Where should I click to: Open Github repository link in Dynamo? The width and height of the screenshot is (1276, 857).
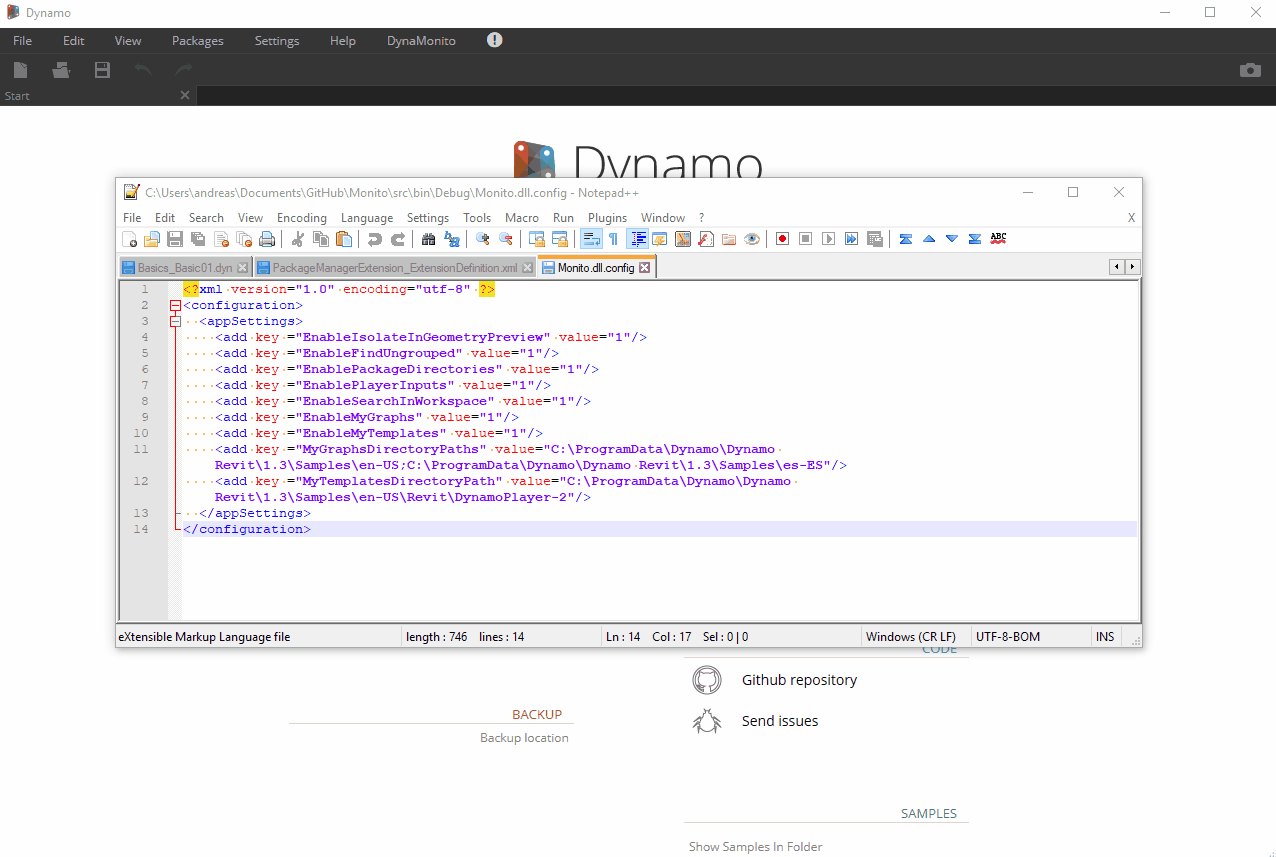(x=799, y=680)
